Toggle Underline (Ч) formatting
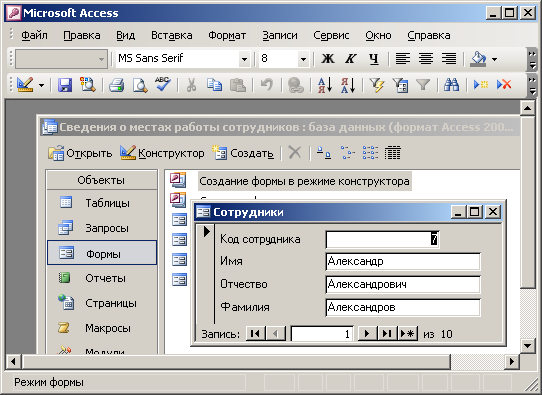This screenshot has height=395, width=542. click(374, 59)
